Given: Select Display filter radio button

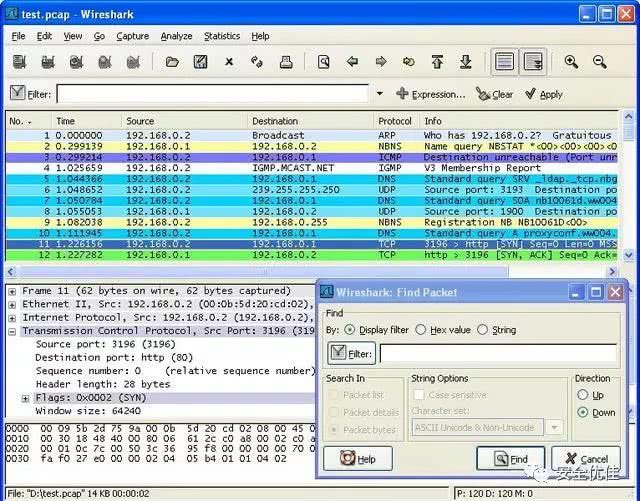Looking at the screenshot, I should pos(349,330).
